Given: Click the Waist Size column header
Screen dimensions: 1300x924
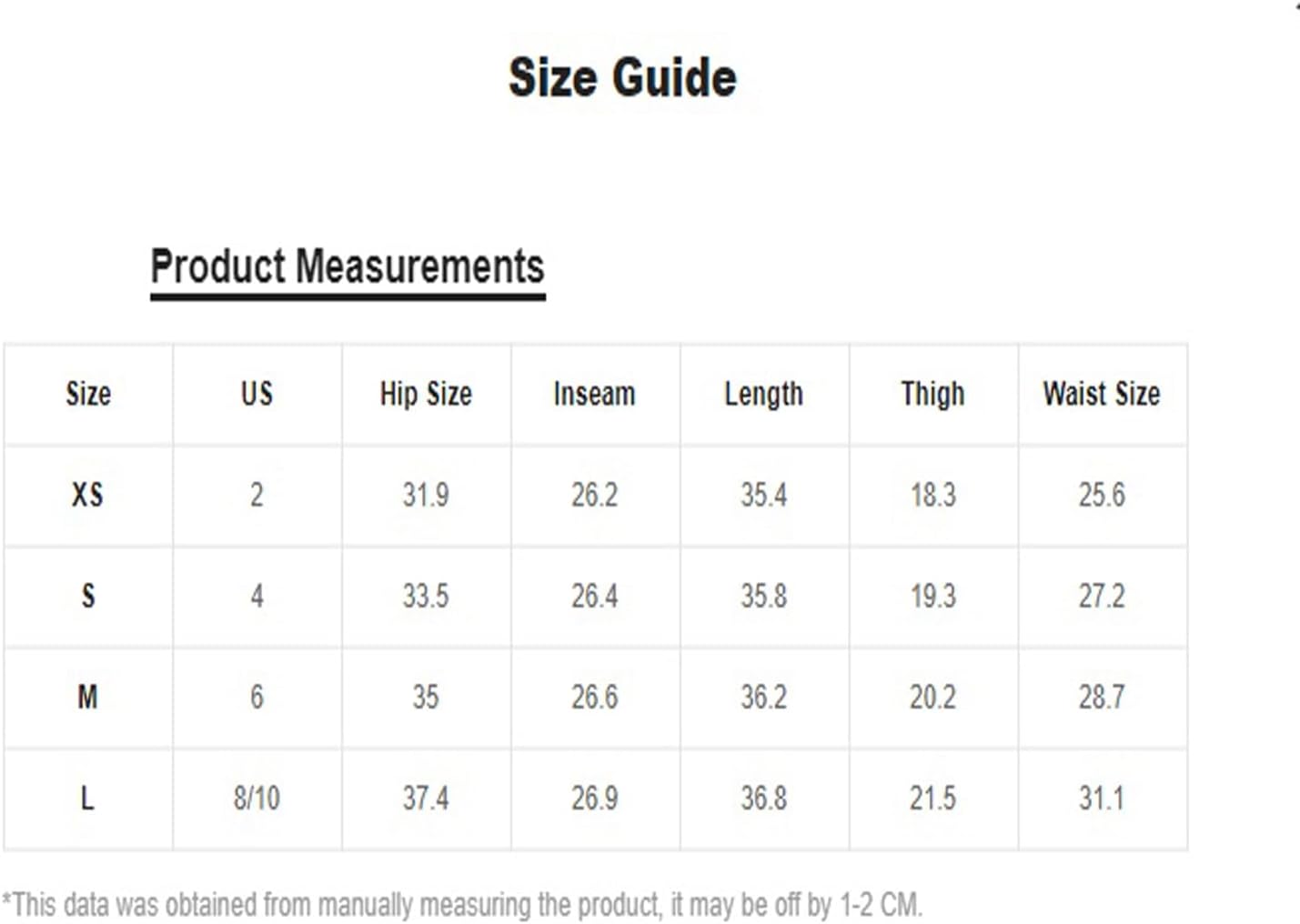Looking at the screenshot, I should click(1102, 394).
